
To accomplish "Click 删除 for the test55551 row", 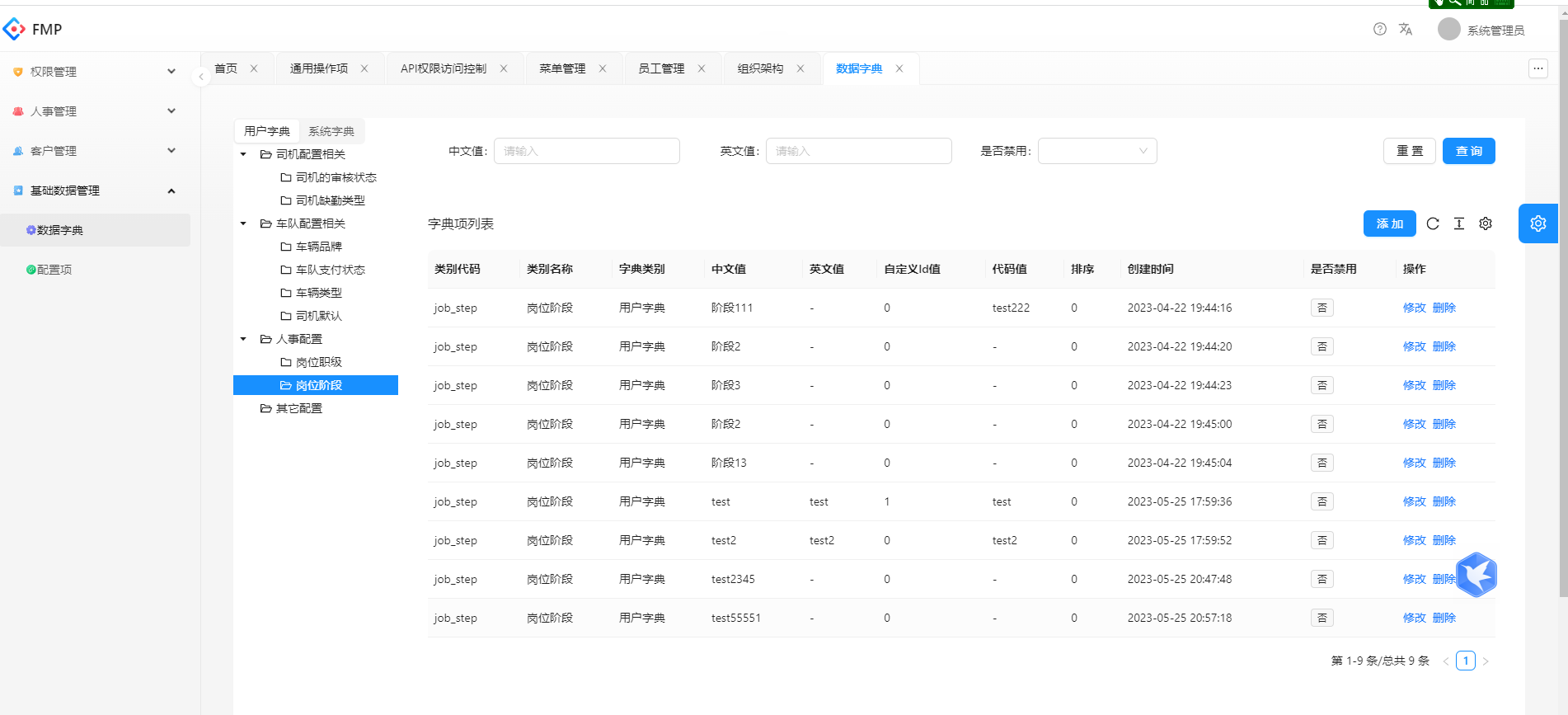I will [x=1444, y=618].
